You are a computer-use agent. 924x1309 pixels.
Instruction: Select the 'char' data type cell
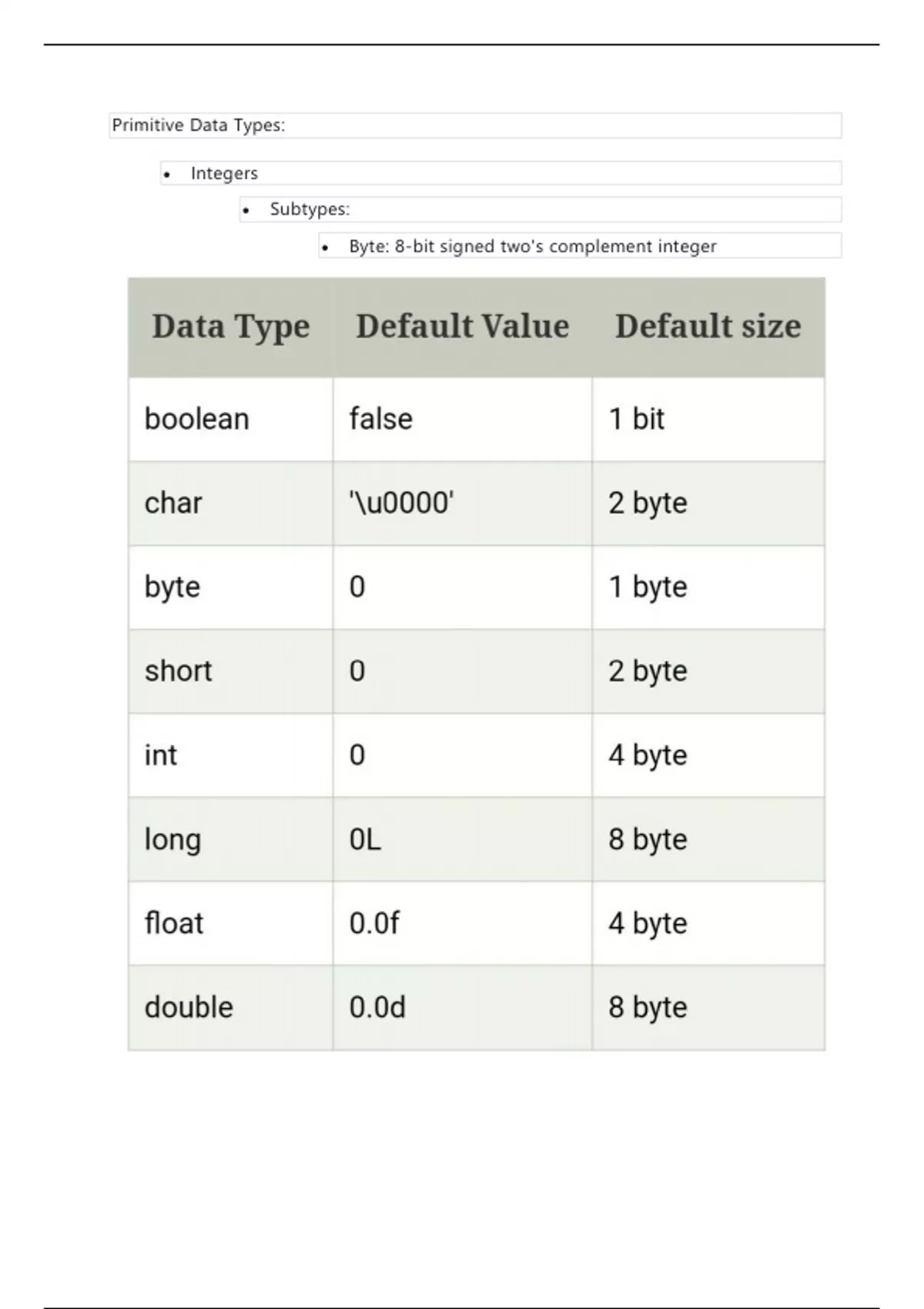173,503
